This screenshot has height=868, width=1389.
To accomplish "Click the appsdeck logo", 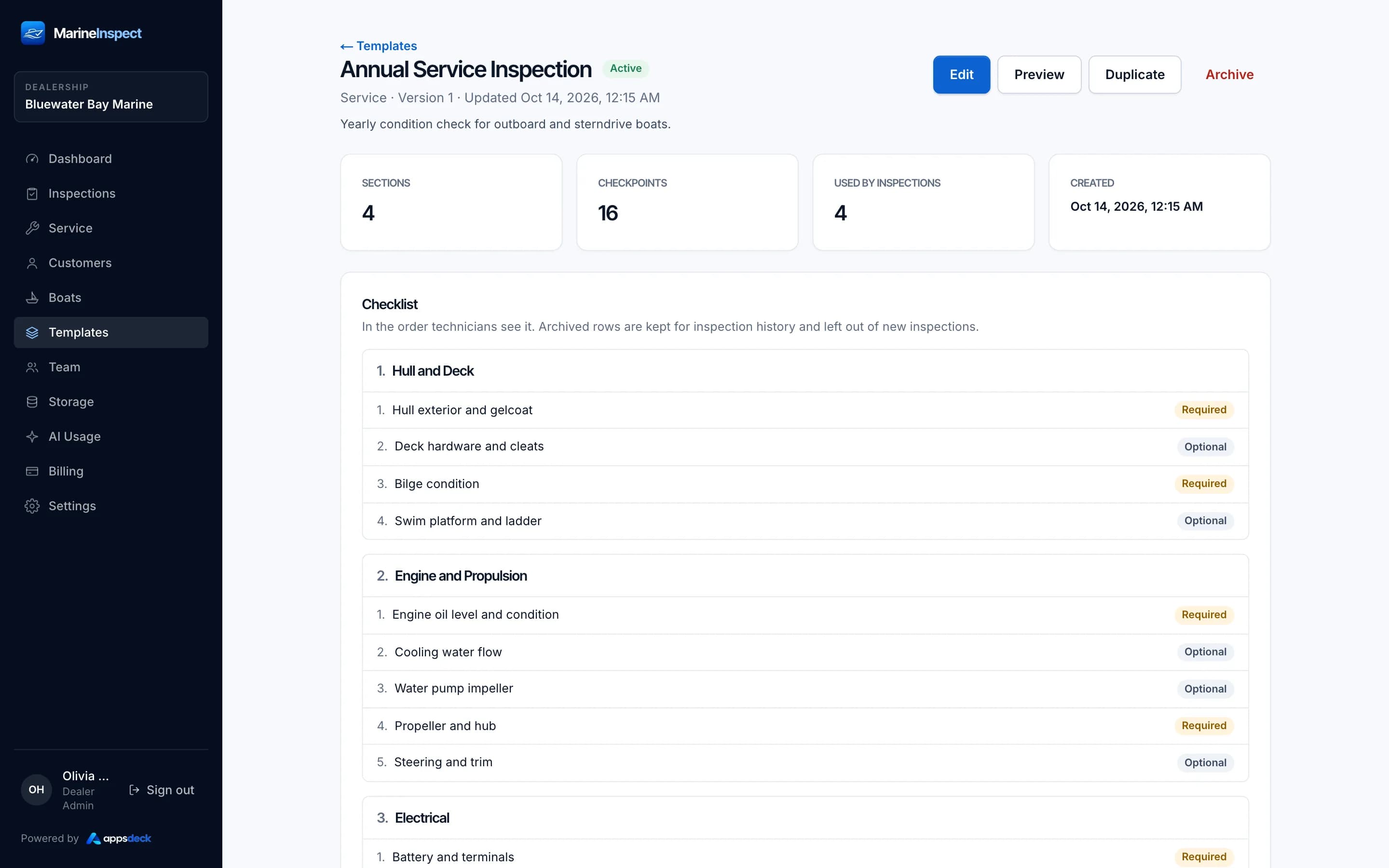I will (x=119, y=839).
